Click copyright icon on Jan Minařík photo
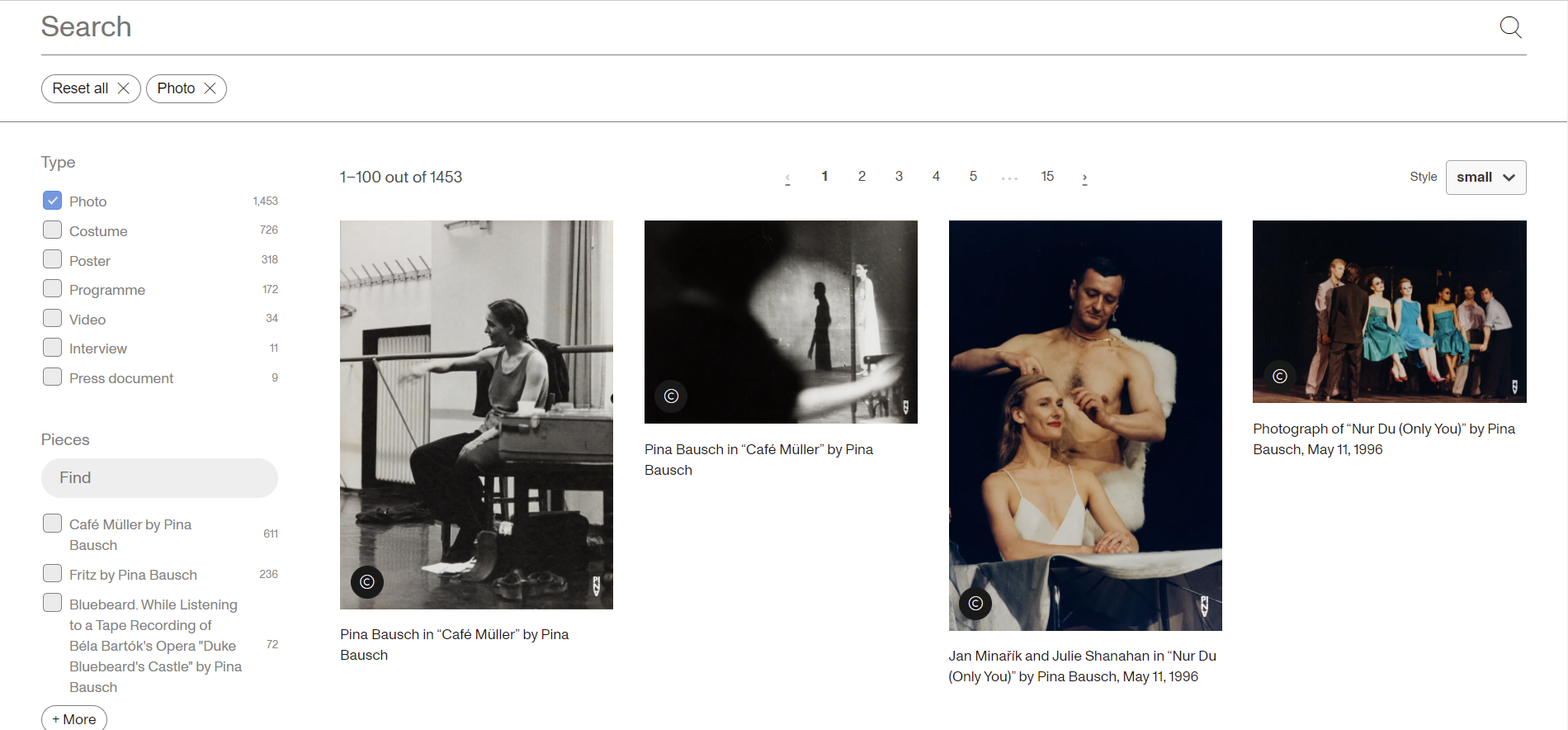The height and width of the screenshot is (730, 1568). pos(975,604)
